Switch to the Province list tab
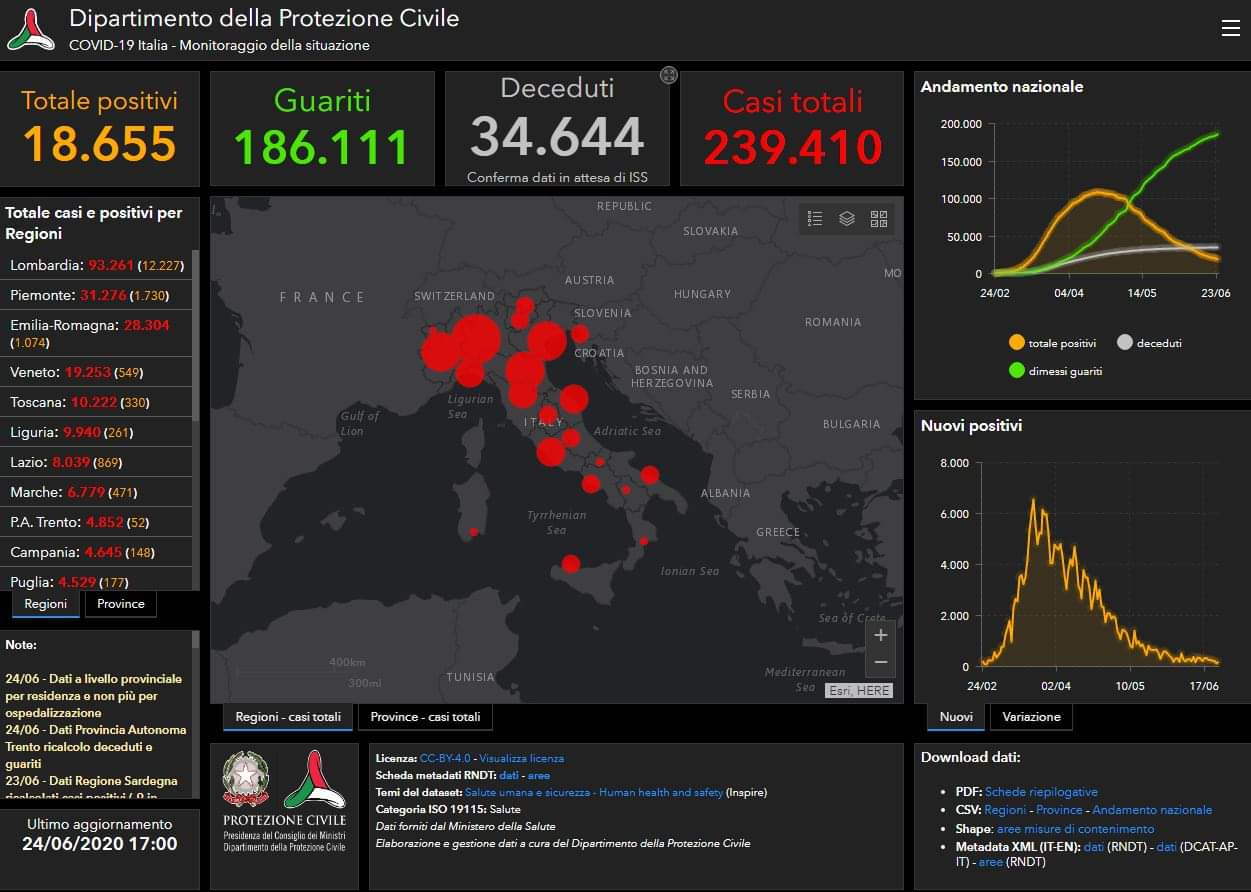 (121, 604)
